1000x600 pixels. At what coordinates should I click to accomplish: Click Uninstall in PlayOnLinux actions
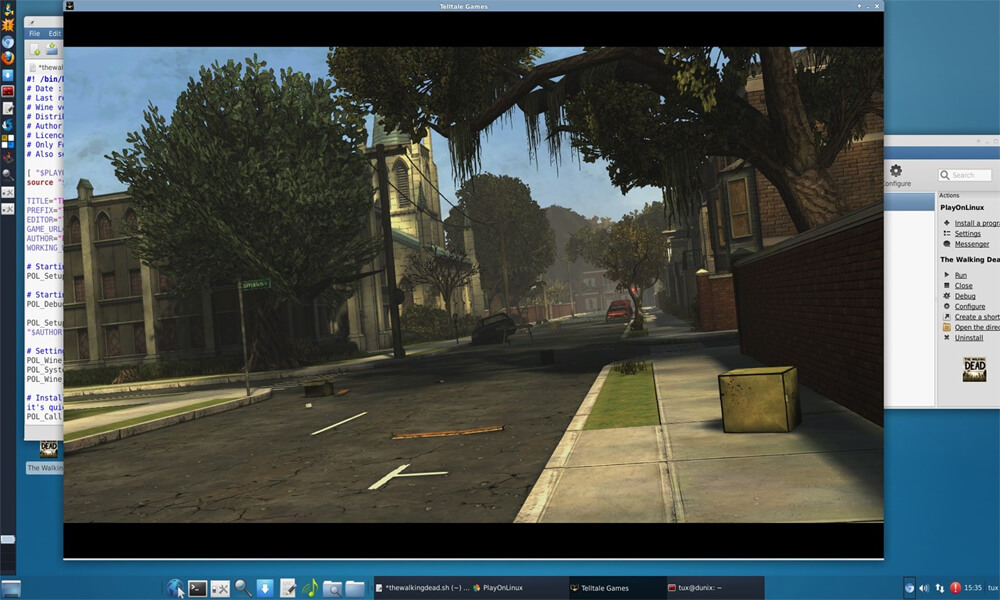click(968, 338)
